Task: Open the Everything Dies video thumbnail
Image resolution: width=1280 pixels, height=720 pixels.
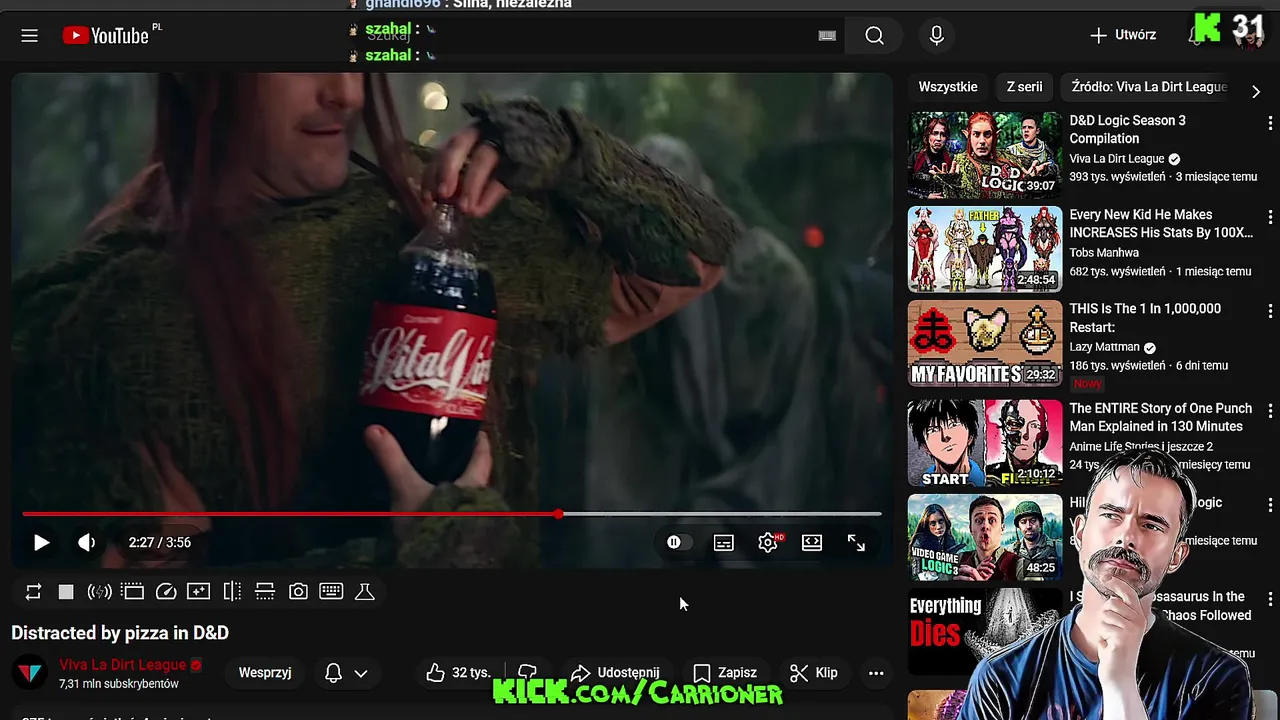Action: 985,632
